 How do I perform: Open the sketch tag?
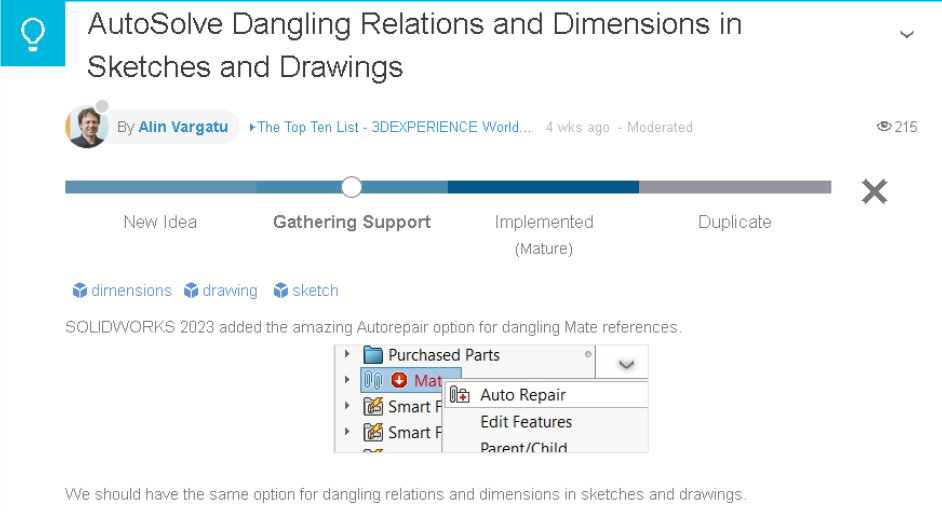click(x=315, y=291)
